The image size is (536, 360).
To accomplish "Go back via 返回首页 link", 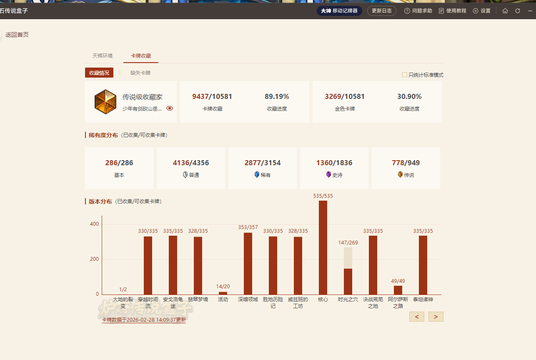I will pyautogui.click(x=17, y=35).
